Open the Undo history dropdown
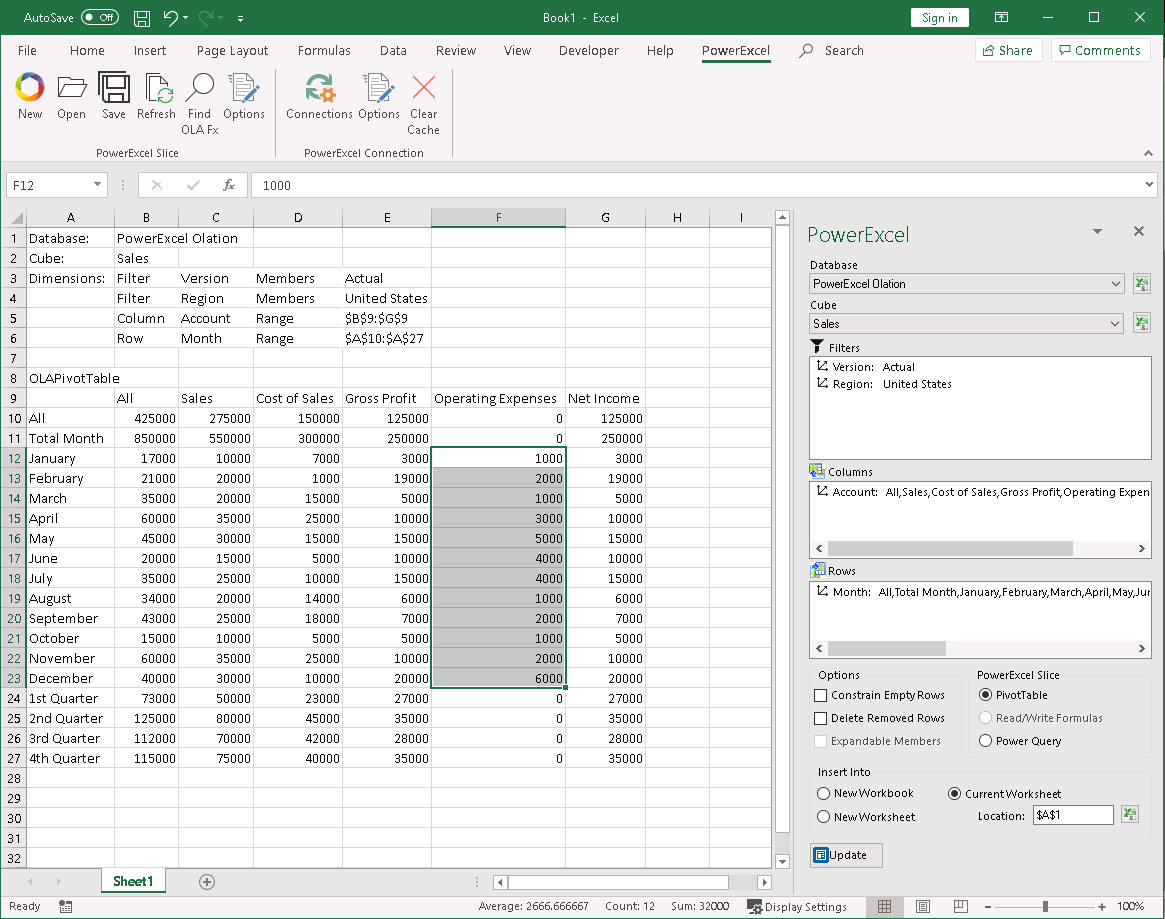1165x919 pixels. pyautogui.click(x=186, y=18)
